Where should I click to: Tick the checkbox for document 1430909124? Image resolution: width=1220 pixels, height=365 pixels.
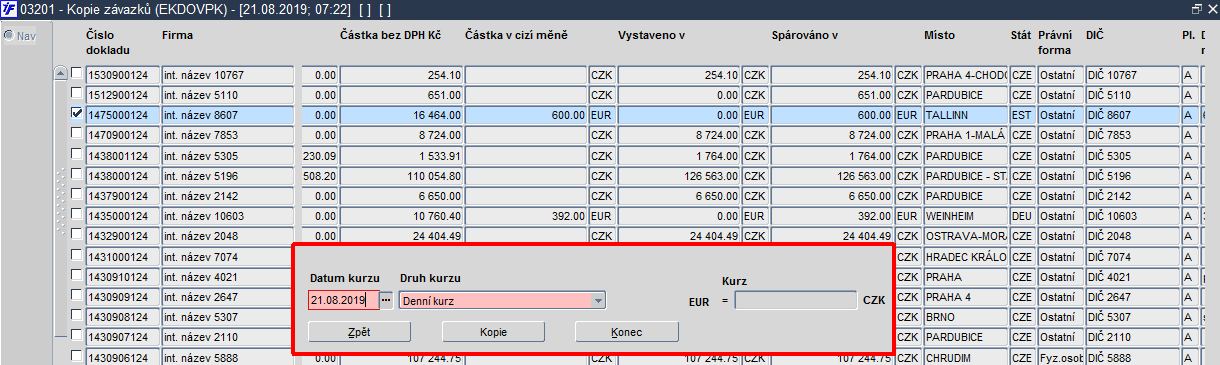click(76, 296)
